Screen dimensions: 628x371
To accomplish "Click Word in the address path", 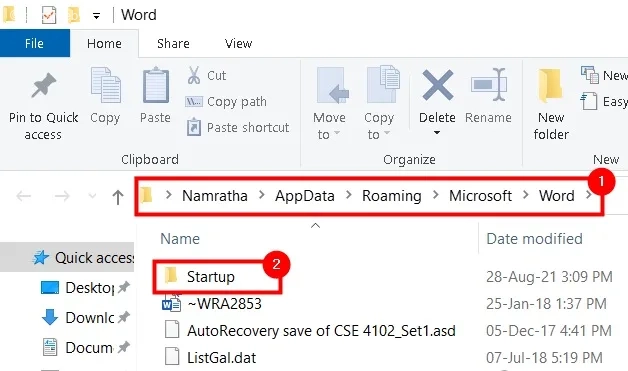I will coord(557,196).
